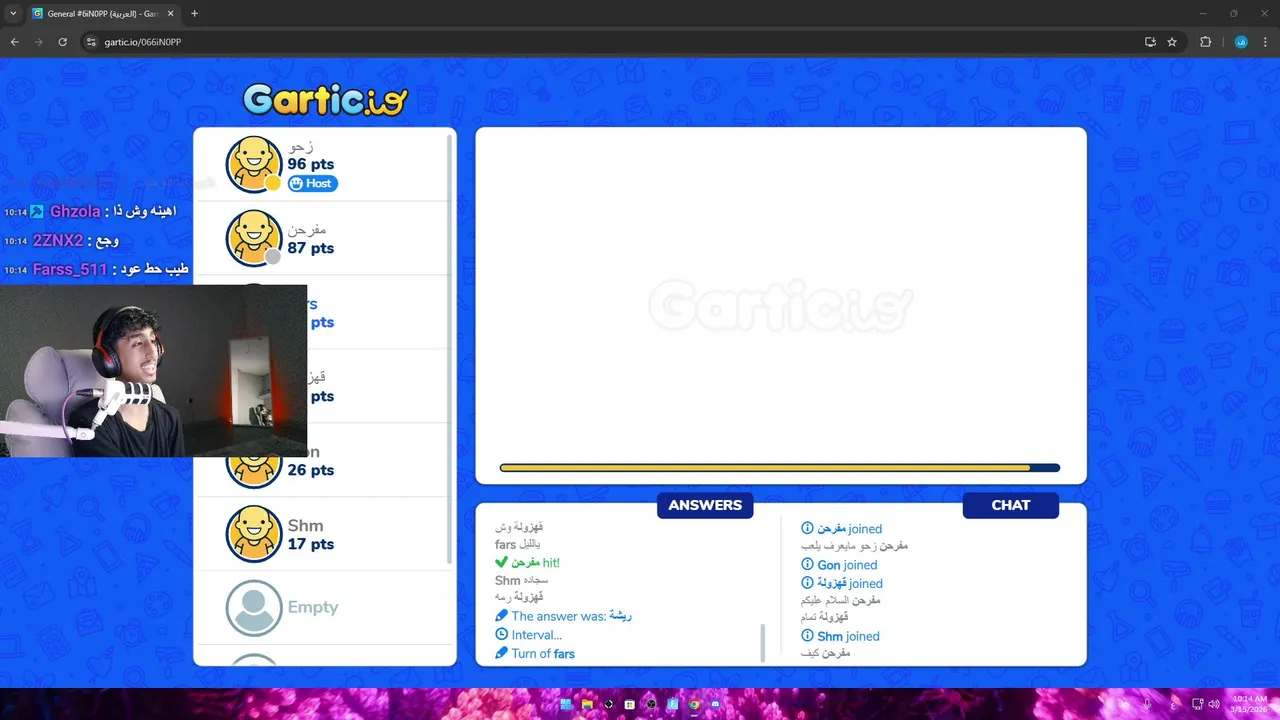1280x720 pixels.
Task: Click the avatar of player زحو
Action: pyautogui.click(x=254, y=164)
